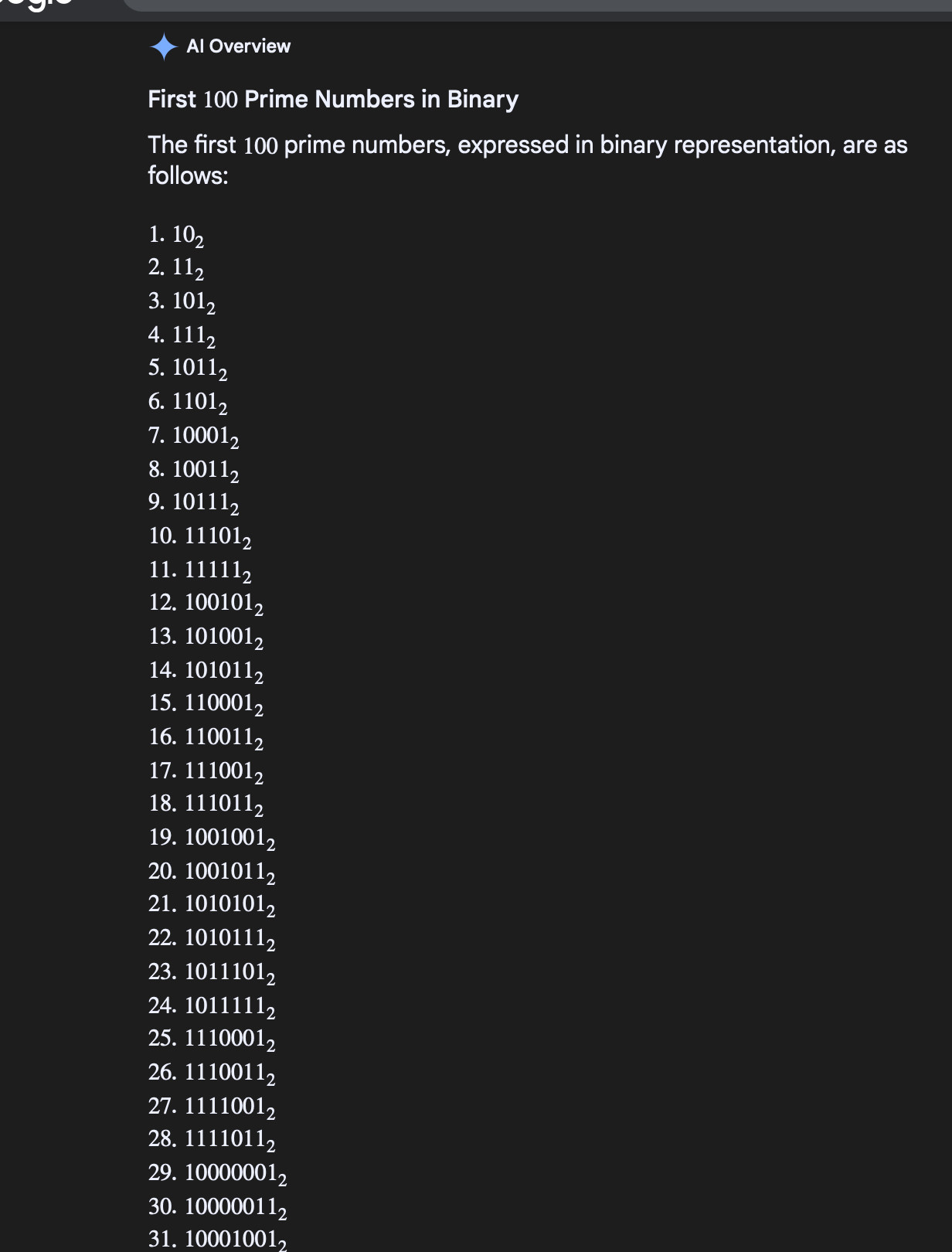
Task: Click list entry 5, binary 1011
Action: pos(188,368)
